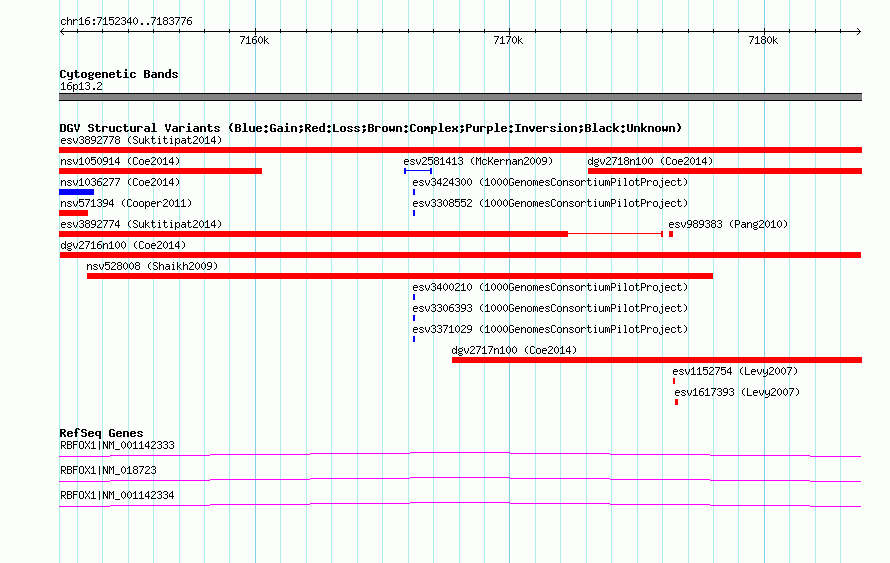
Task: Click the Cytogenetic Bands track title
Action: 119,74
